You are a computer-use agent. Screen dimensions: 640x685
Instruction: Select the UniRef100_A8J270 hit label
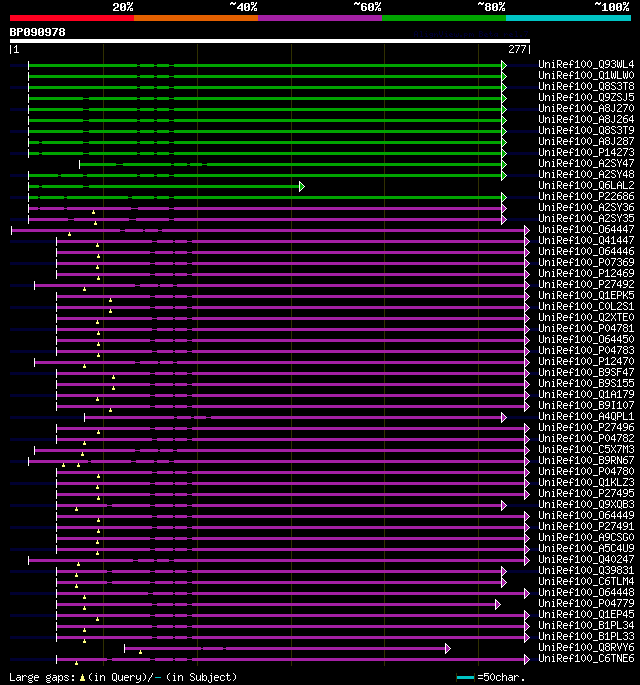[586, 108]
